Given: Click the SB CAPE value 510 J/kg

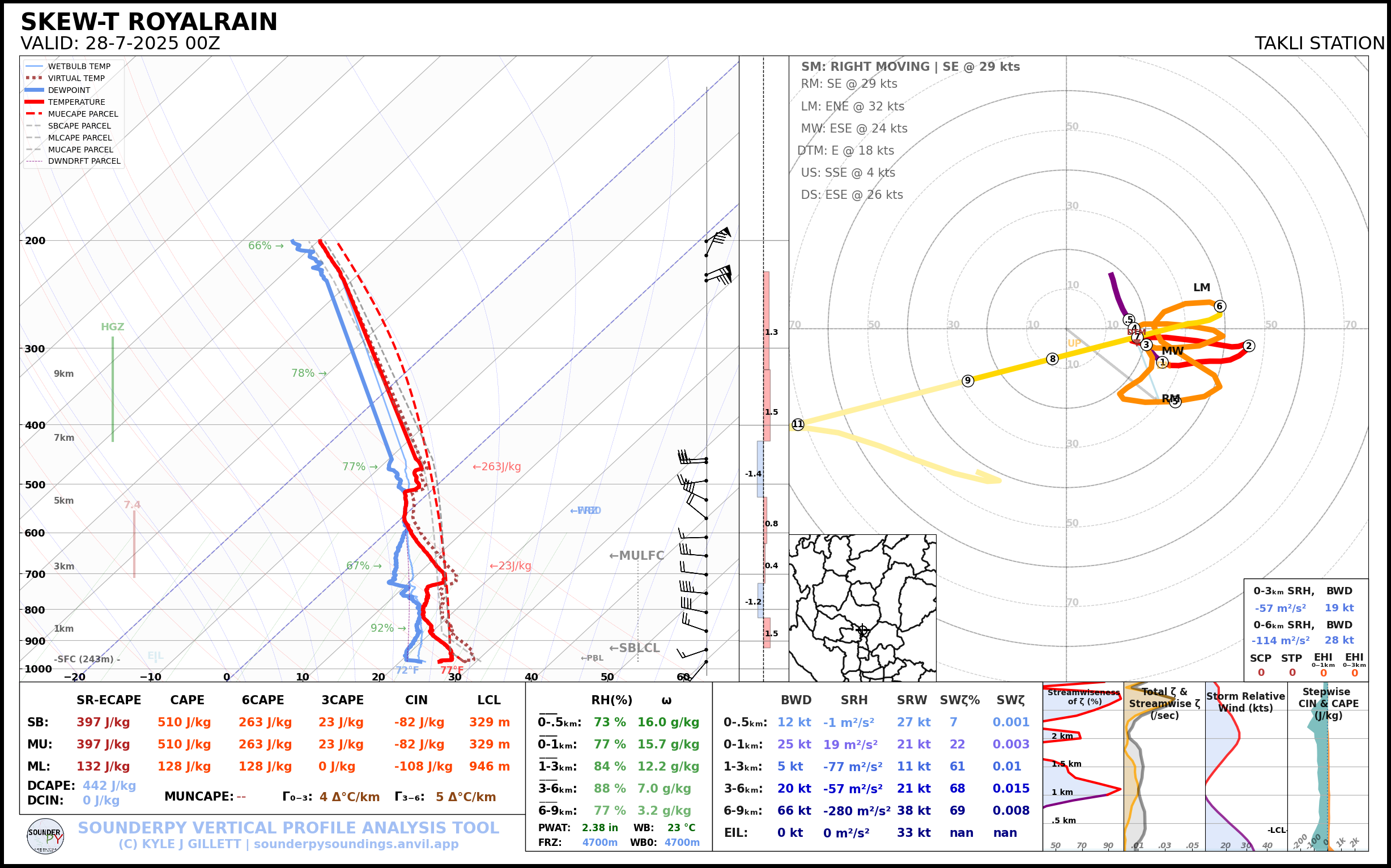Looking at the screenshot, I should (x=184, y=722).
